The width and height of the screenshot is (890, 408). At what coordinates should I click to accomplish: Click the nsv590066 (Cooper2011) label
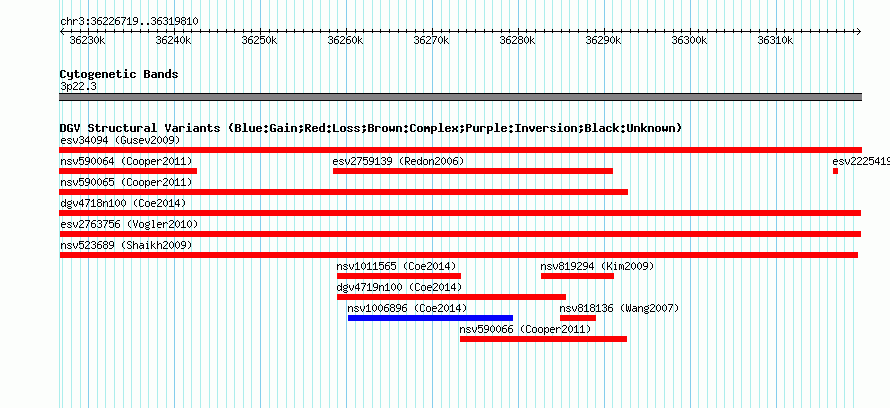click(x=525, y=329)
